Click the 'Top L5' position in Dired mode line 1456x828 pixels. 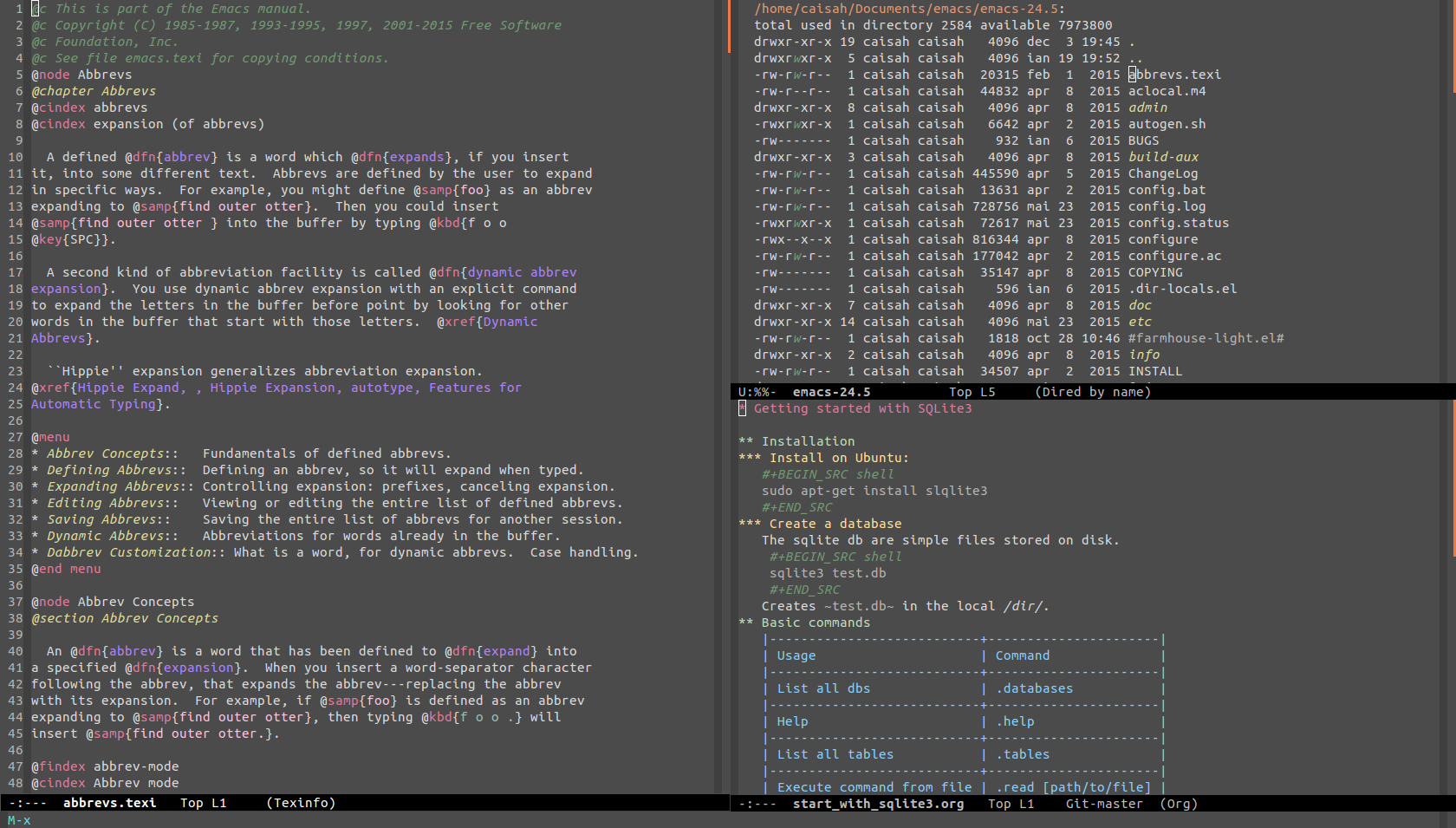pos(972,392)
